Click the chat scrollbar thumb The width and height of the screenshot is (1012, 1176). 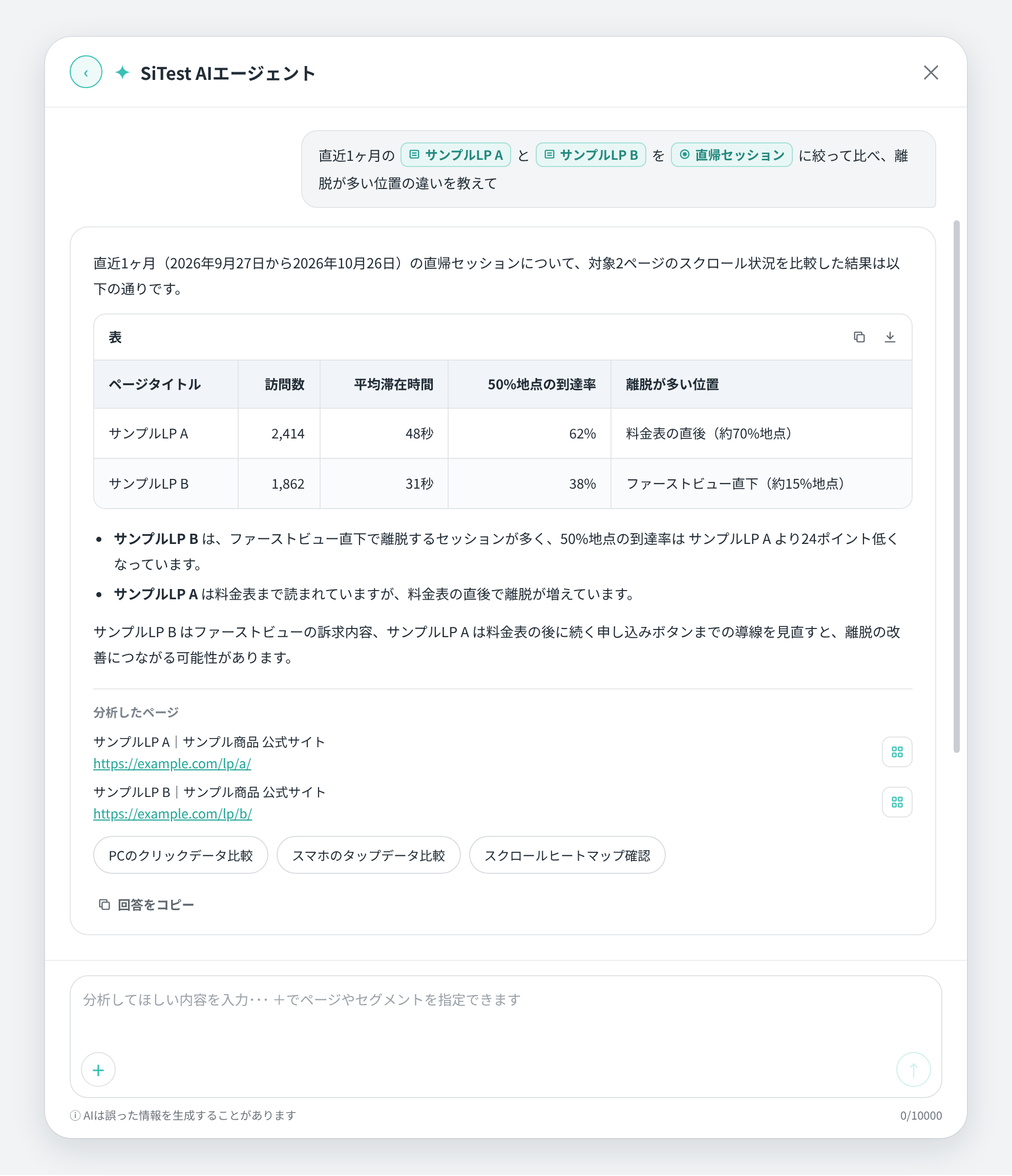tap(956, 487)
